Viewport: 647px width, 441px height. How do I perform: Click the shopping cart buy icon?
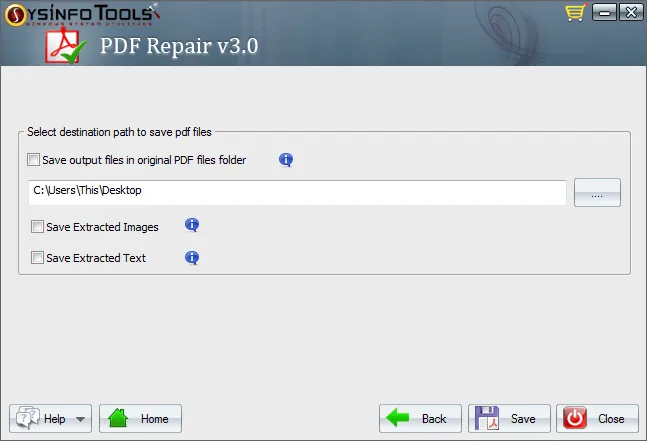pyautogui.click(x=576, y=12)
